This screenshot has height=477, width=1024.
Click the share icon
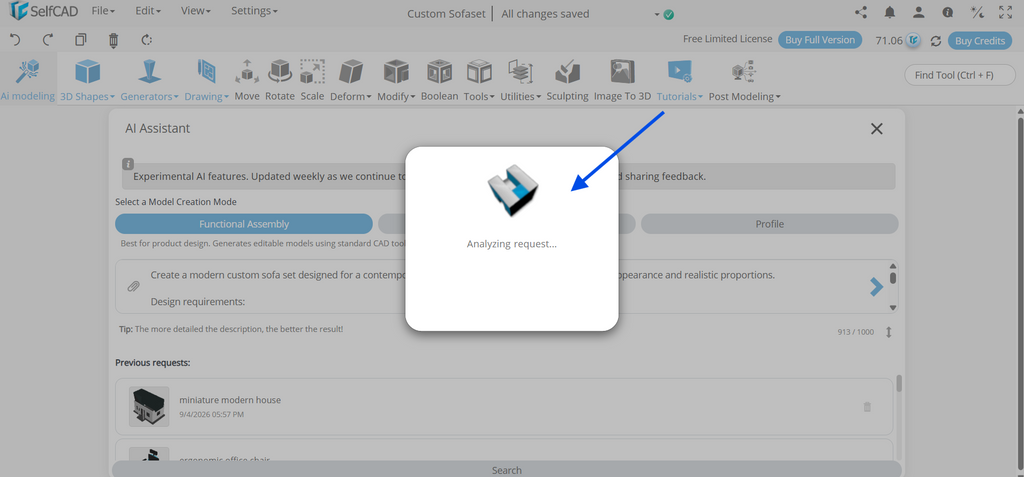click(861, 12)
